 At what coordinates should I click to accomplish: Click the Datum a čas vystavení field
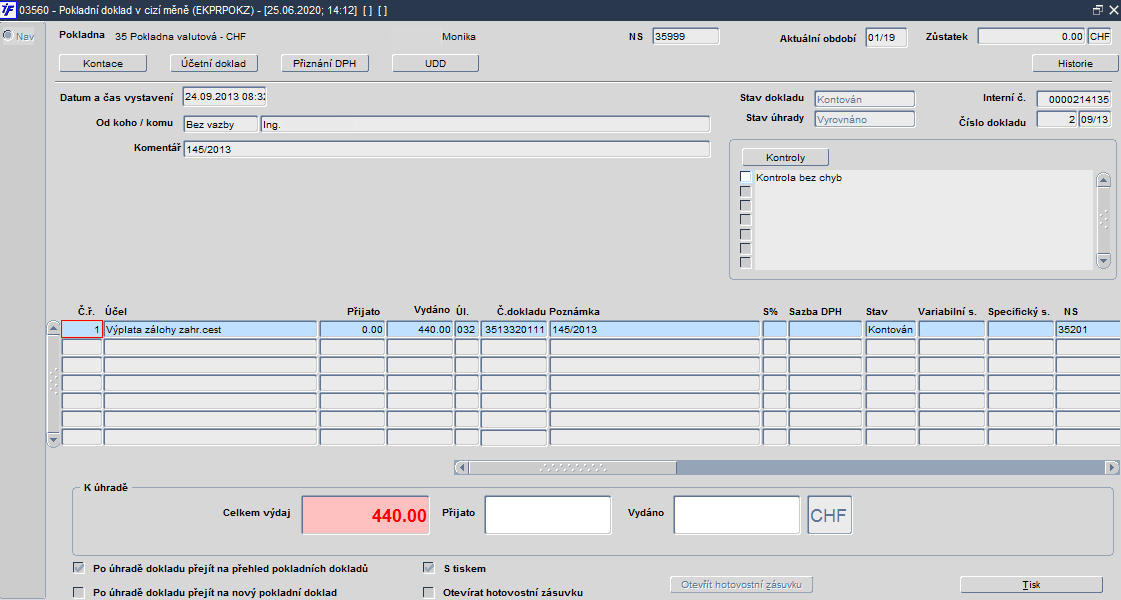[224, 97]
